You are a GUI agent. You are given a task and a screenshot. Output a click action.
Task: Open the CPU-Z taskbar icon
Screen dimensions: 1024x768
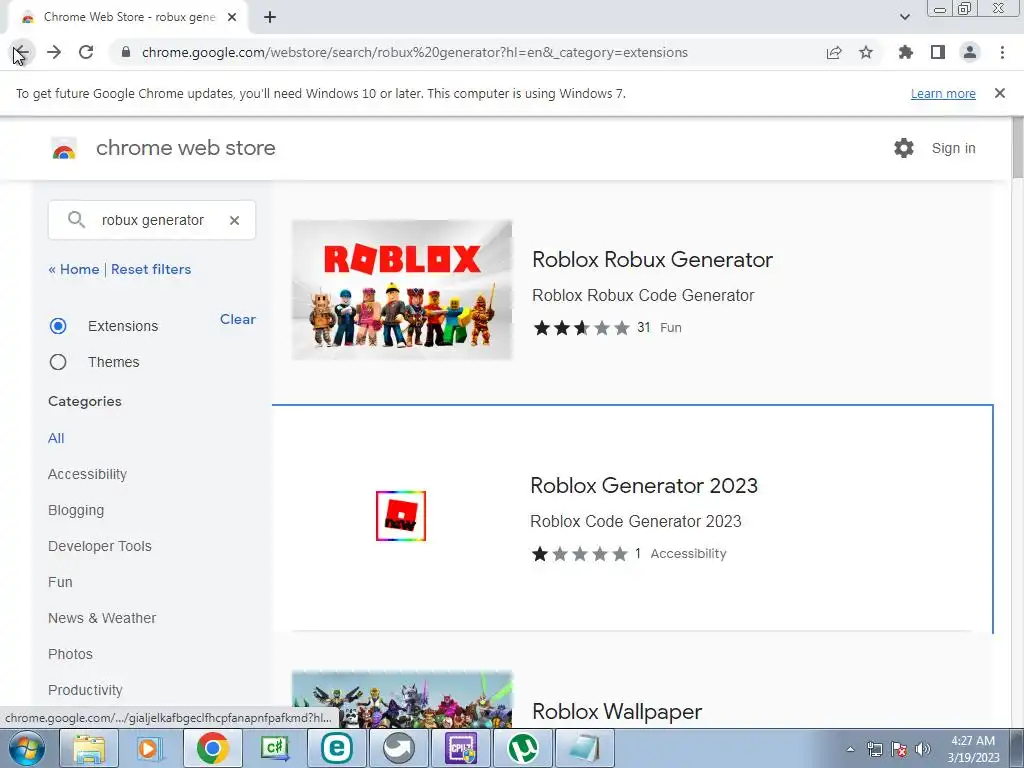461,748
